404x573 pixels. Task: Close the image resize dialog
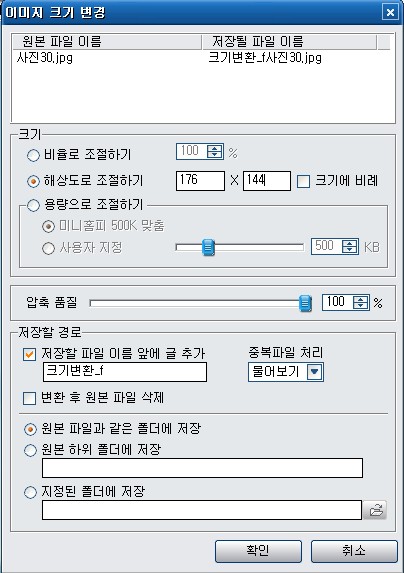[390, 12]
